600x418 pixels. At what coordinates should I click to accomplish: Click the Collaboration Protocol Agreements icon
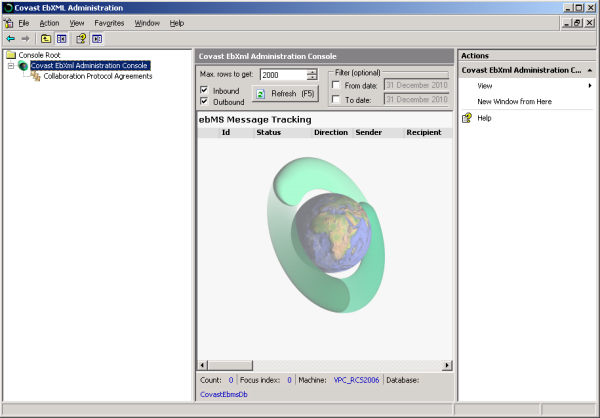click(36, 76)
